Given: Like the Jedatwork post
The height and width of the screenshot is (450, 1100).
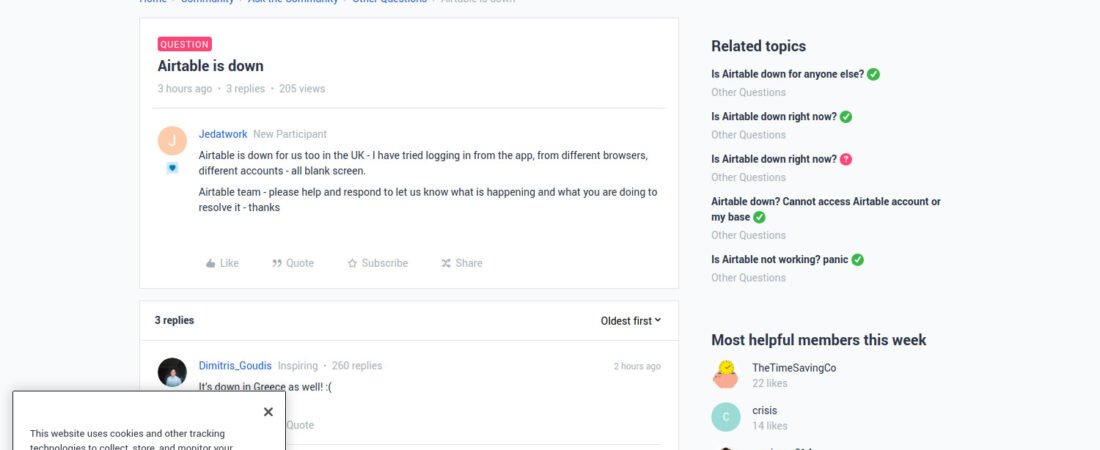Looking at the screenshot, I should pos(222,263).
